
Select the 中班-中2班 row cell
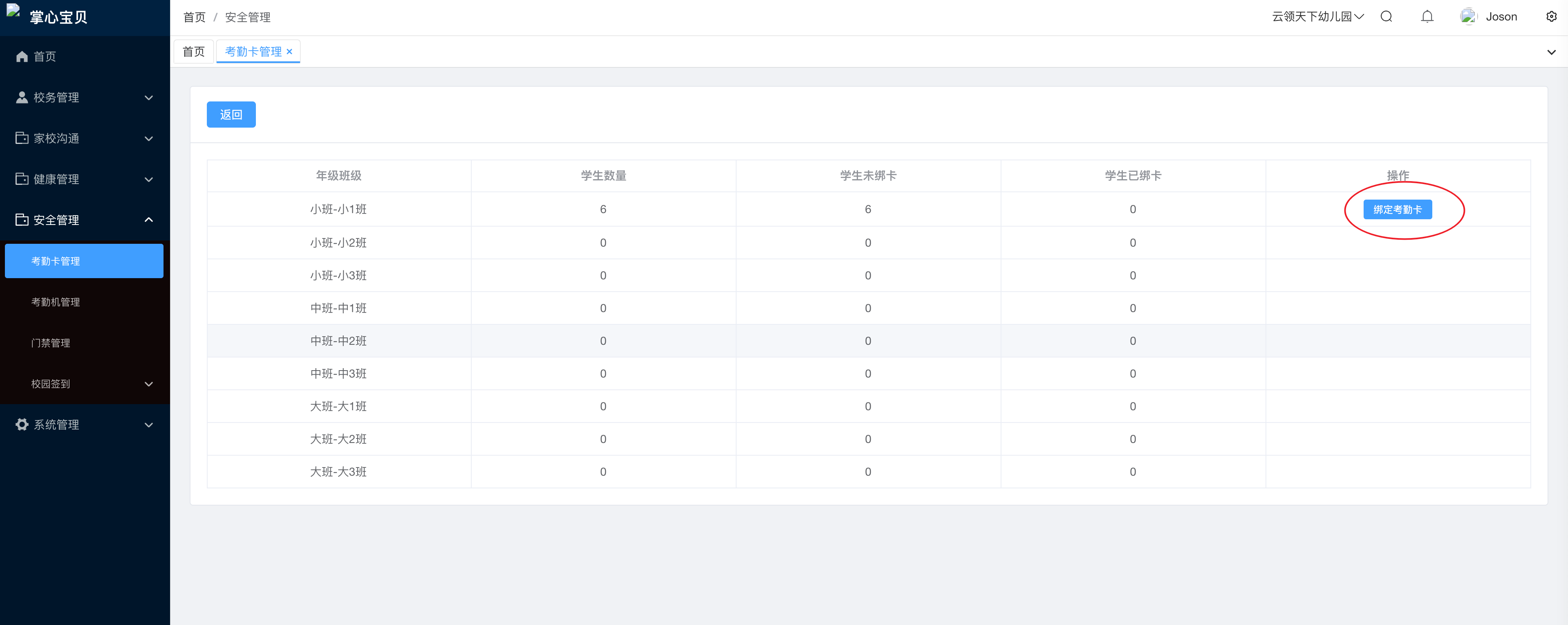click(x=338, y=341)
